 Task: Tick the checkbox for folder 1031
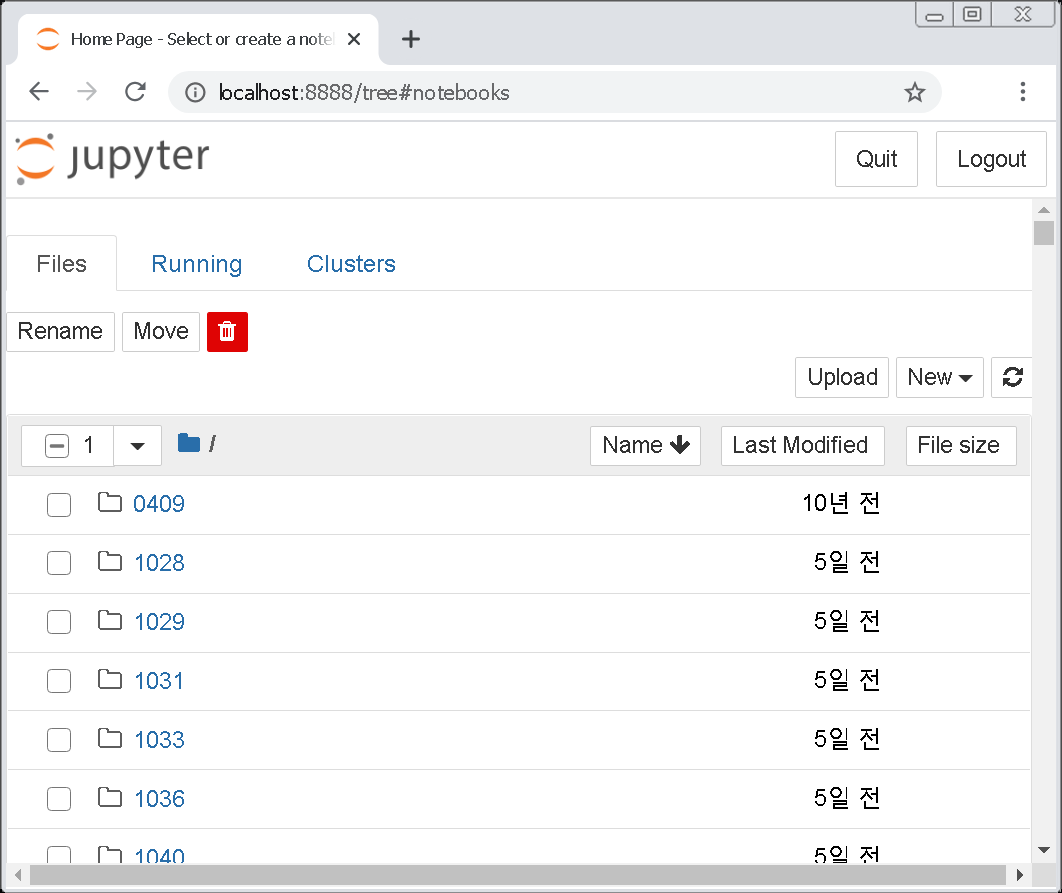pyautogui.click(x=59, y=681)
